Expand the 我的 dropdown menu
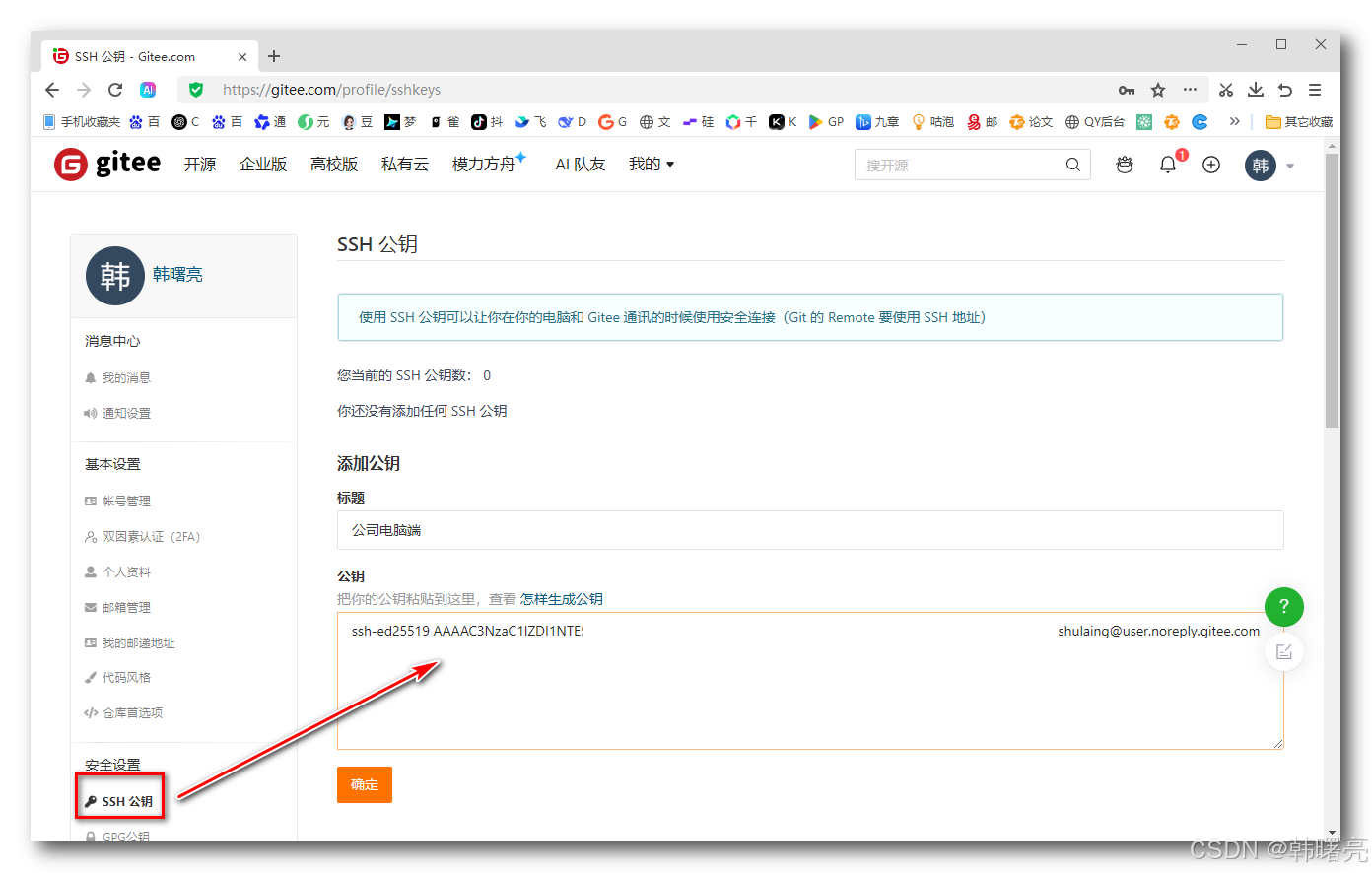This screenshot has width=1372, height=873. click(x=652, y=165)
